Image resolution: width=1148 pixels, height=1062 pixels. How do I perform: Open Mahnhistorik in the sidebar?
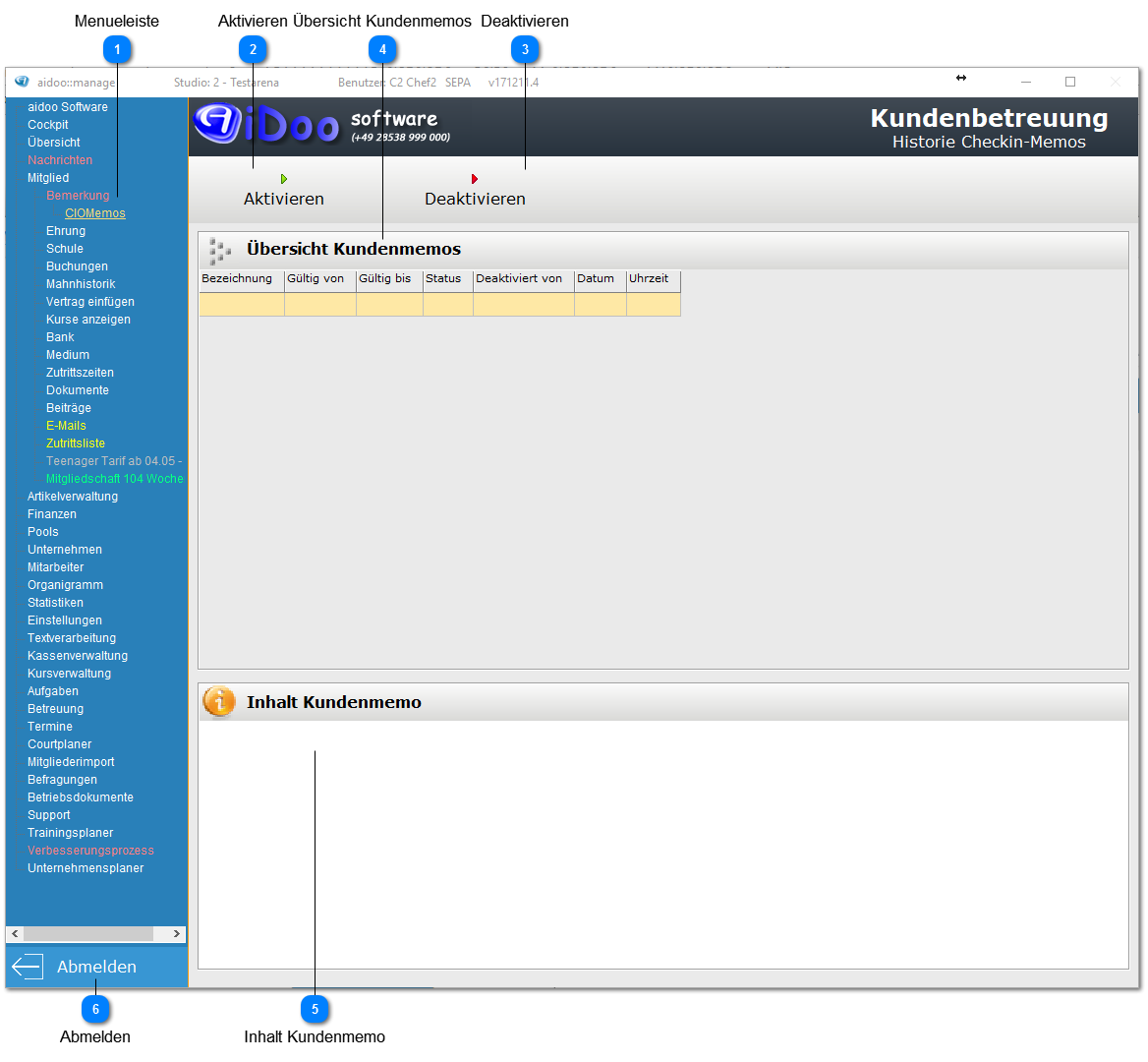(81, 284)
